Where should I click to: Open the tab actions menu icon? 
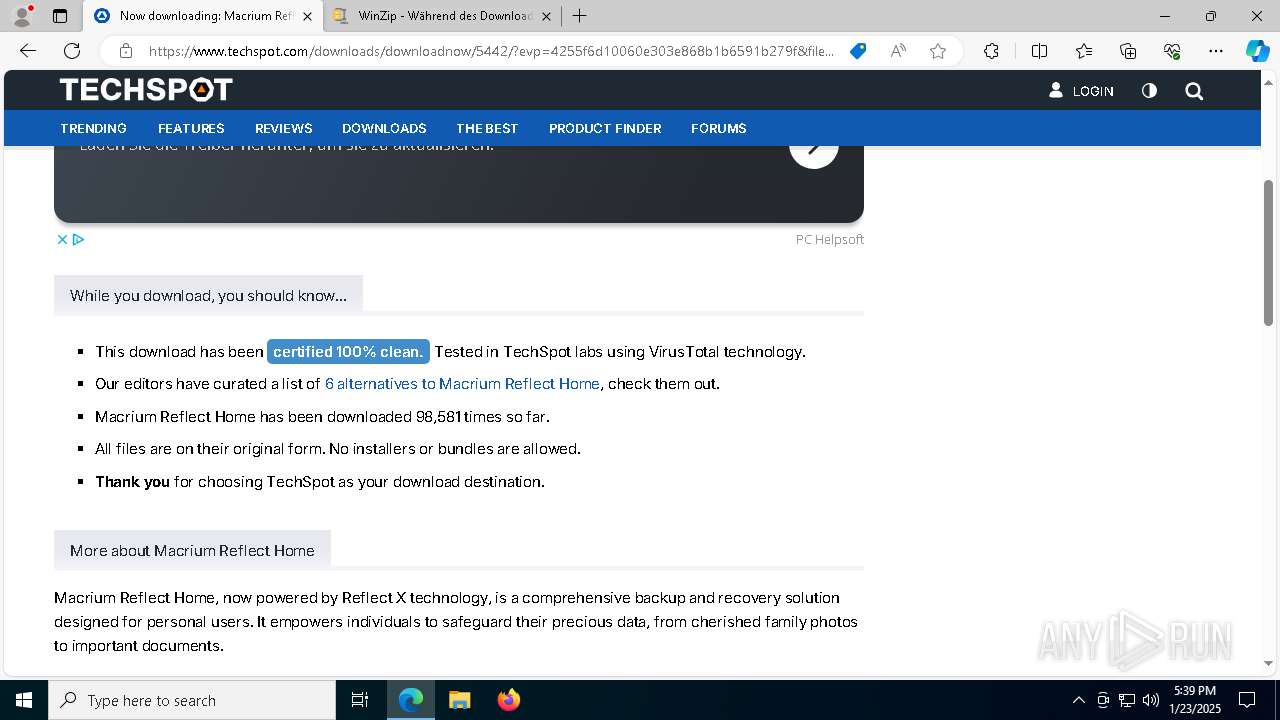pos(60,16)
